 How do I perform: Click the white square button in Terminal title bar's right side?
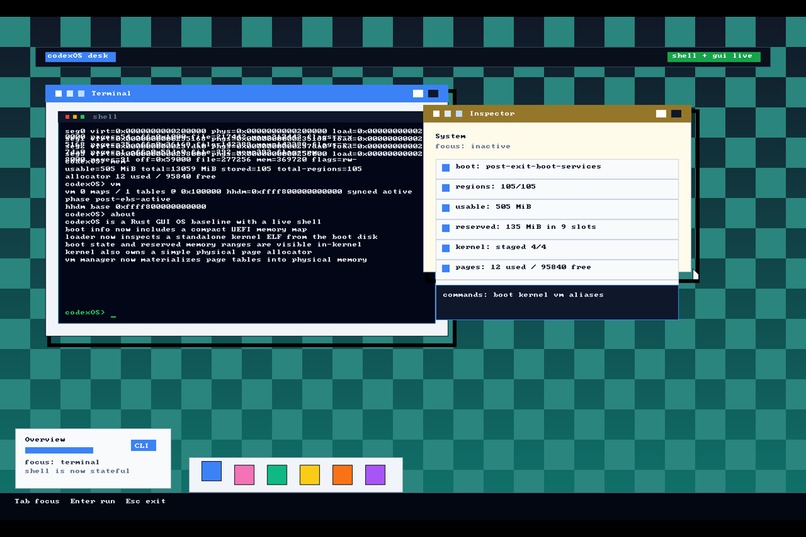(418, 94)
